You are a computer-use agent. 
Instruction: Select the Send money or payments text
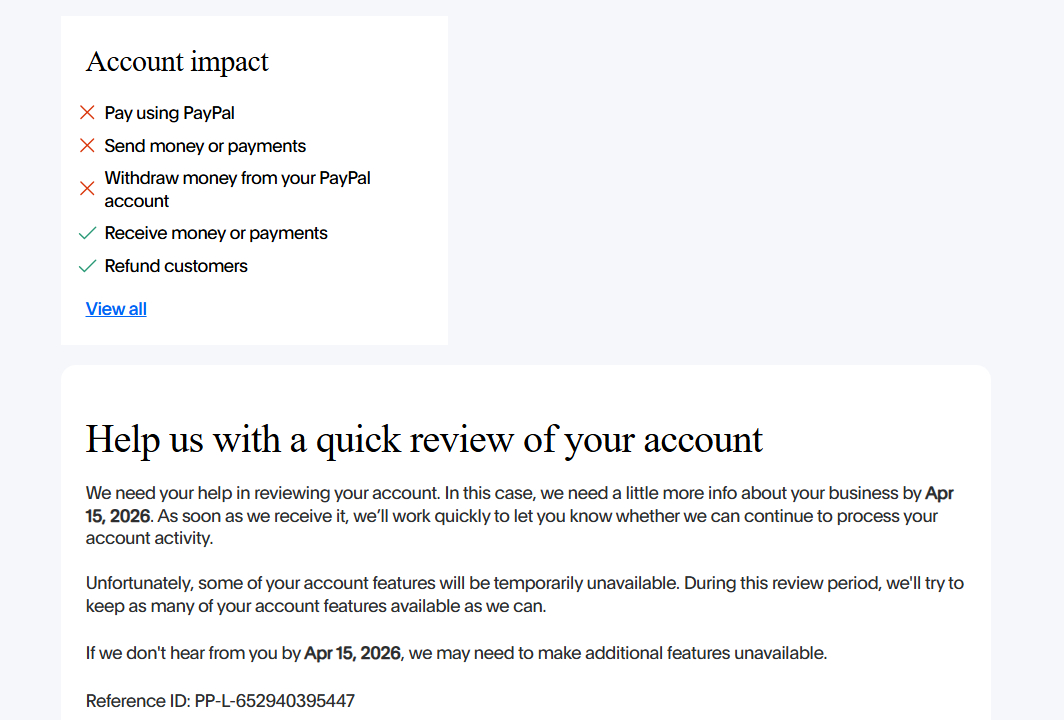click(x=205, y=146)
